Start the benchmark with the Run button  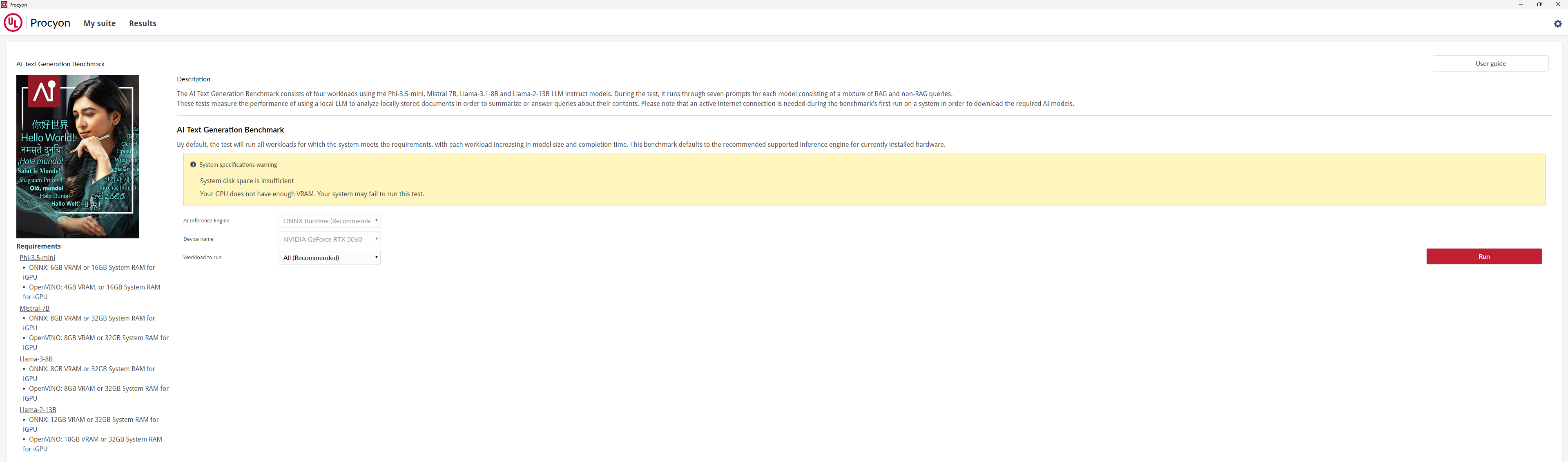pos(1483,257)
